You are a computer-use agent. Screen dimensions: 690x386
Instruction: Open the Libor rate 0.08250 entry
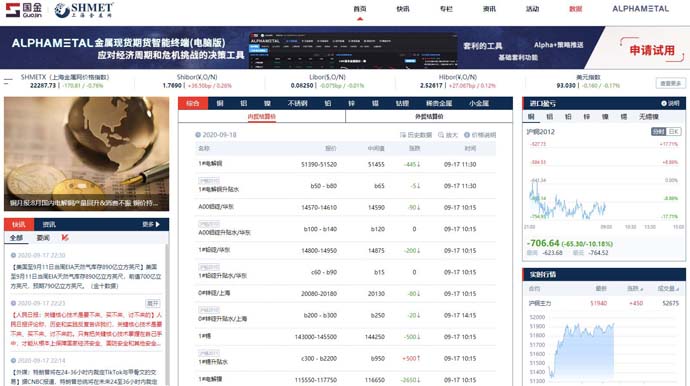[302, 85]
